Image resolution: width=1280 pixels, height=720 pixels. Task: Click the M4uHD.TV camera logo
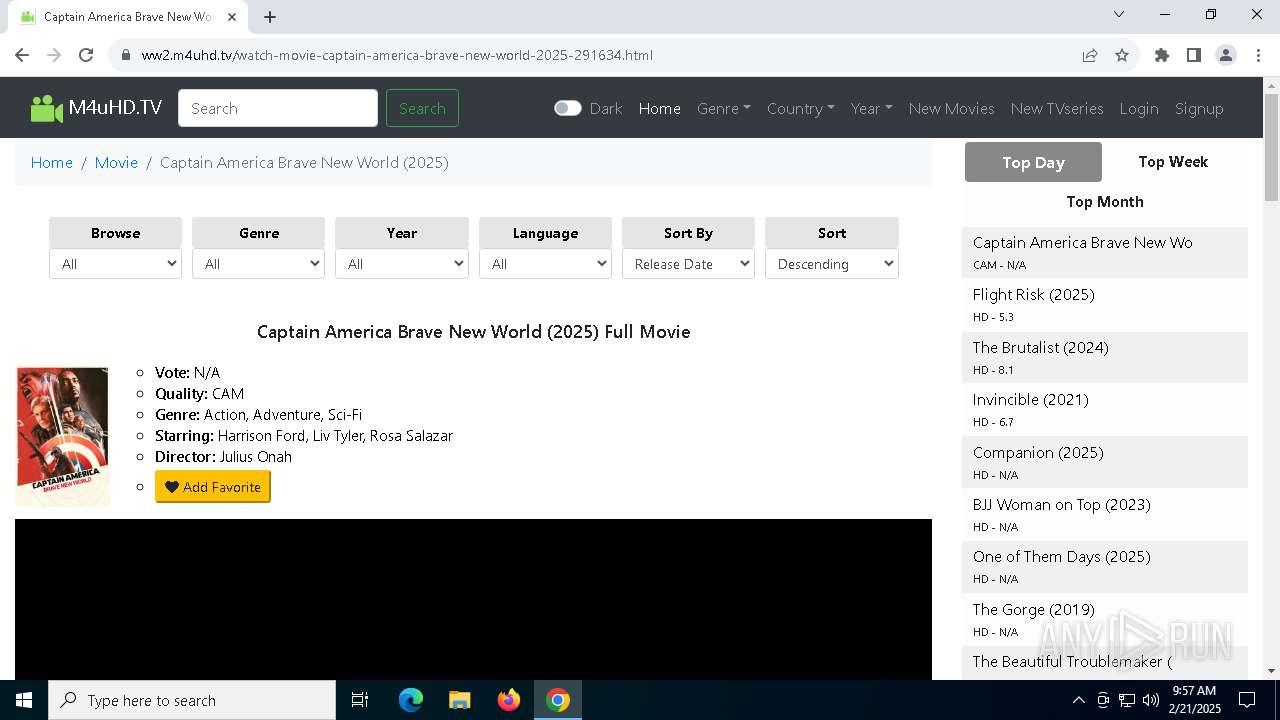tap(96, 108)
